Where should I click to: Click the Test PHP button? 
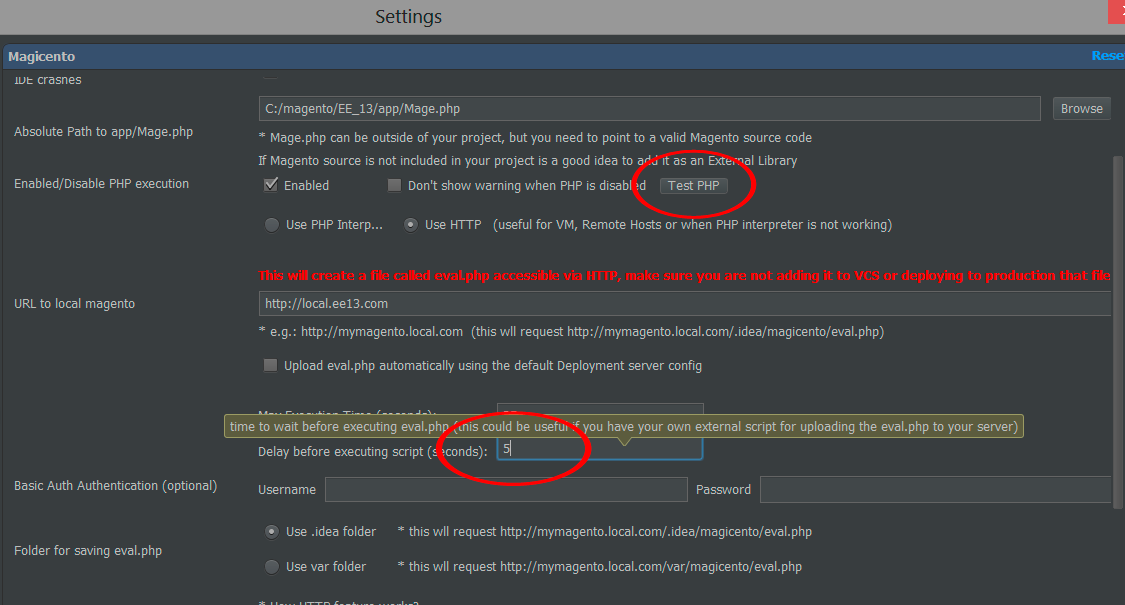pos(693,185)
